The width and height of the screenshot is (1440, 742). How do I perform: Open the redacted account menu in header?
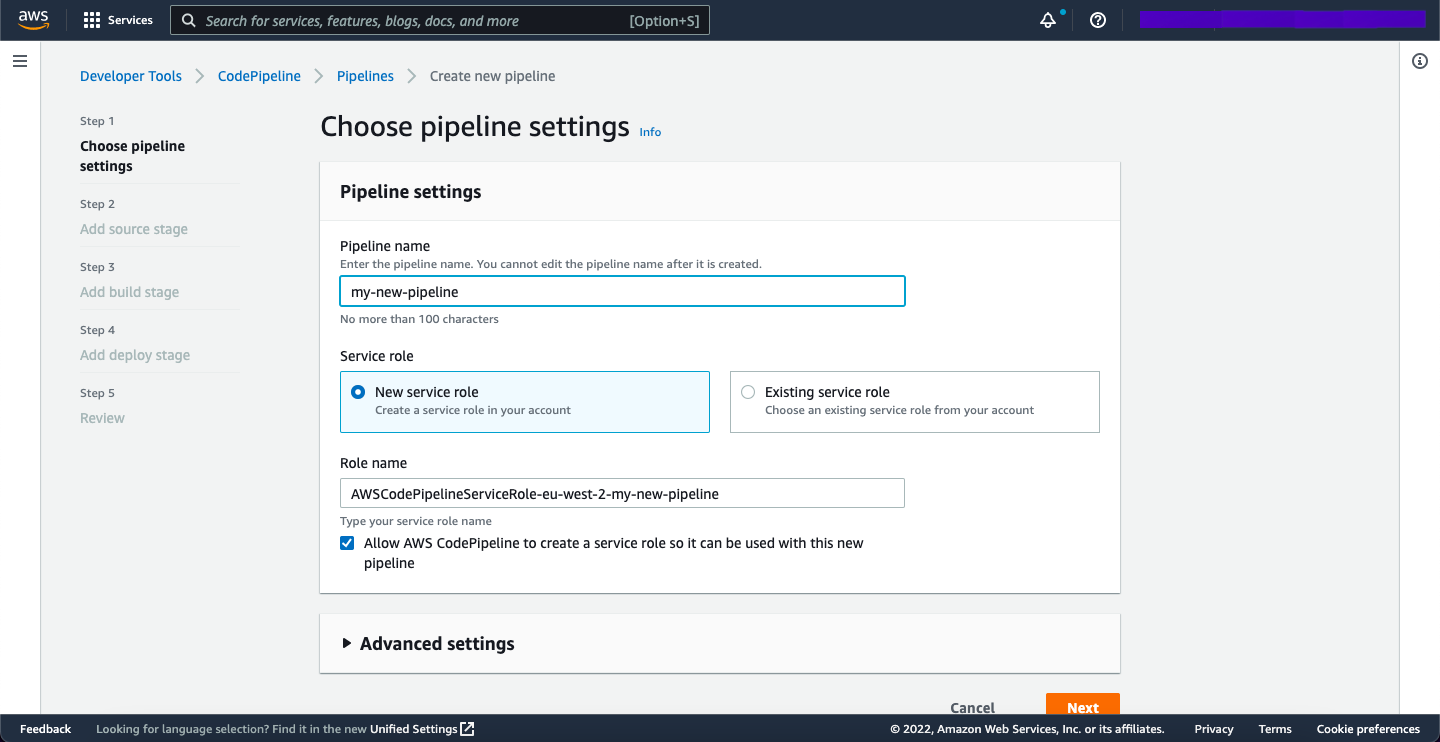coord(1282,20)
